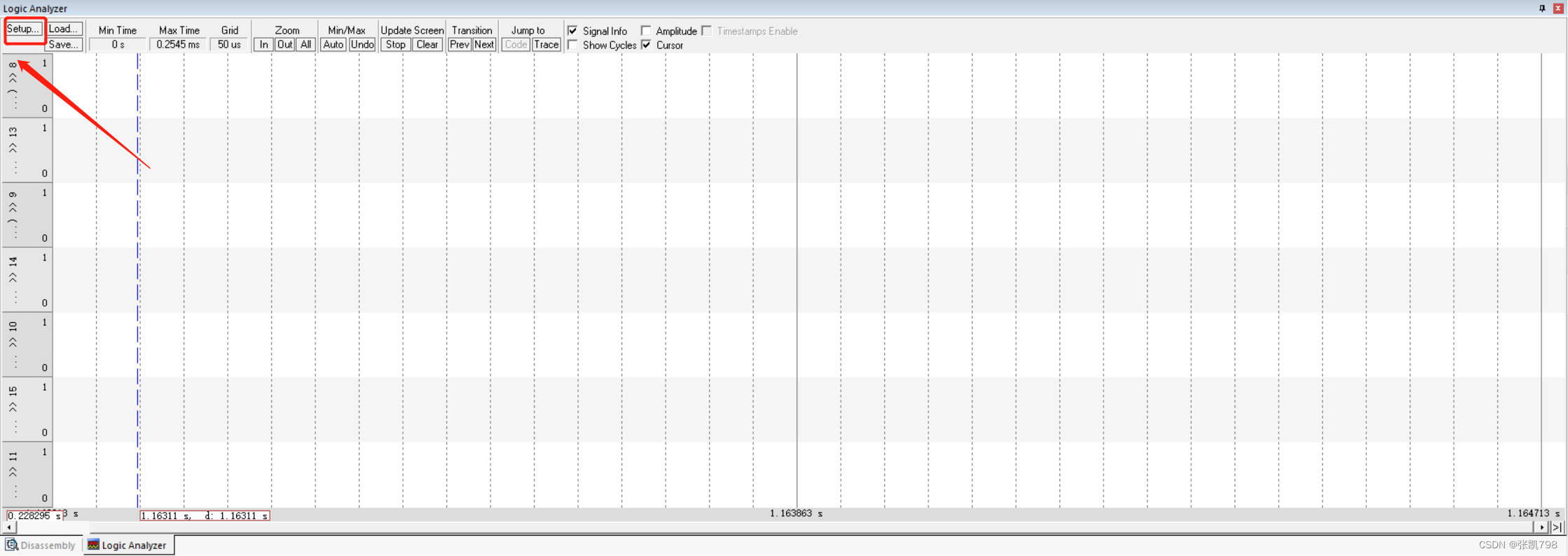Click the Min/Max Undo button

362,45
